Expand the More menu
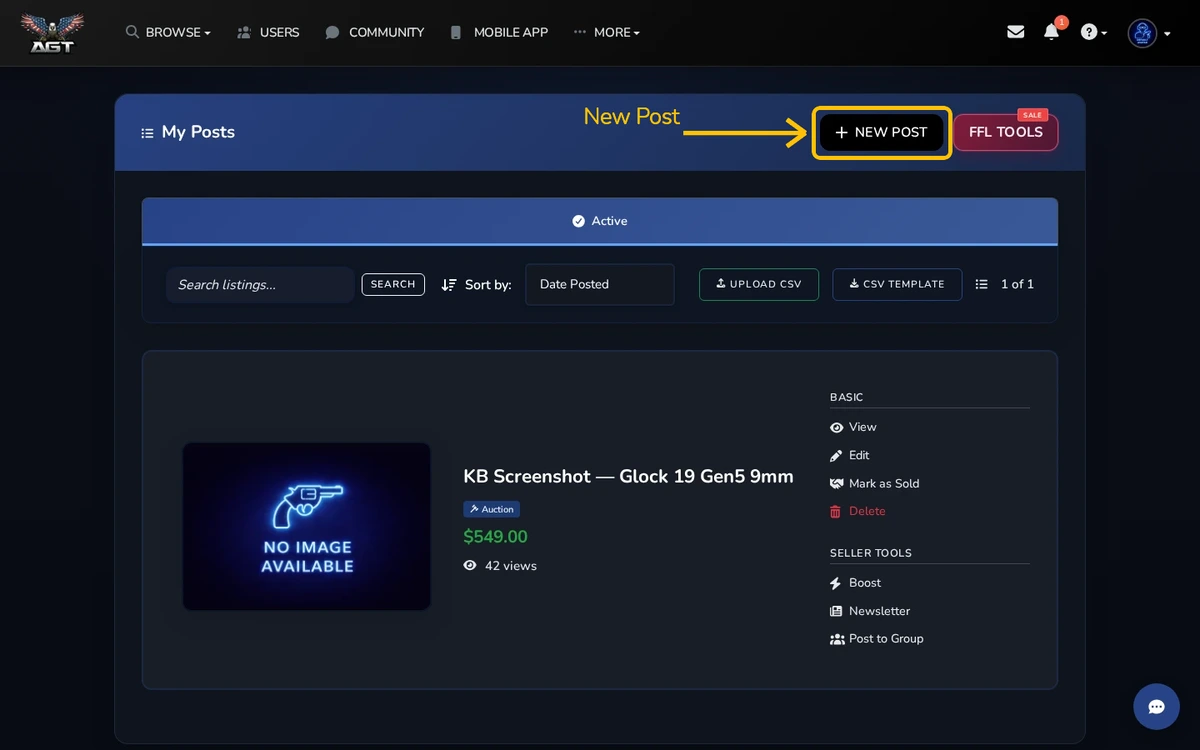This screenshot has width=1200, height=750. [x=607, y=32]
